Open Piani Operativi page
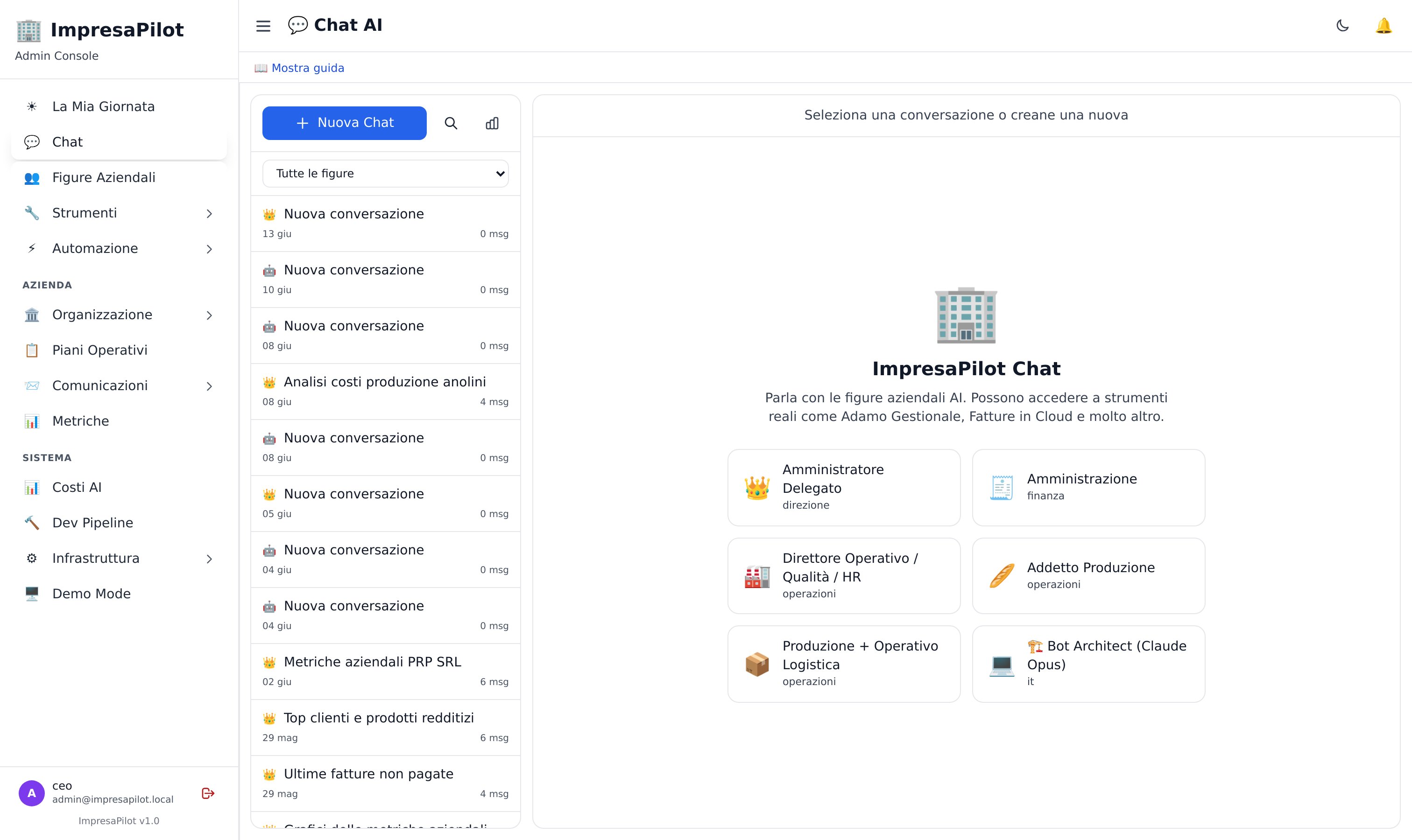Screen dimensions: 1412x840 coord(119,350)
